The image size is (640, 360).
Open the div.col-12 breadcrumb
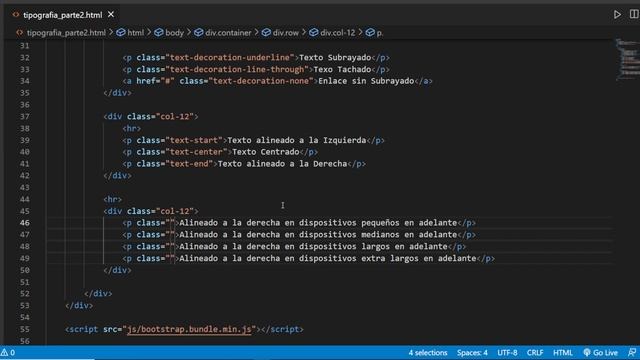coord(338,33)
